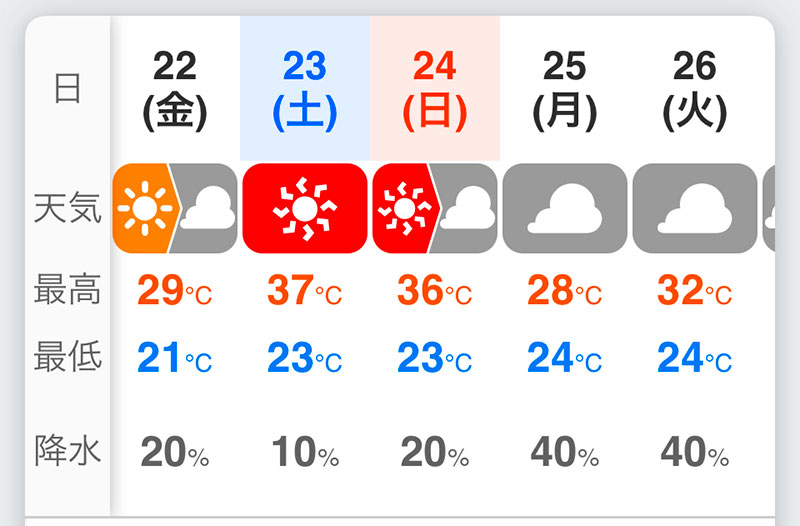
Task: Click the 降水 precipitation row label
Action: [x=68, y=452]
